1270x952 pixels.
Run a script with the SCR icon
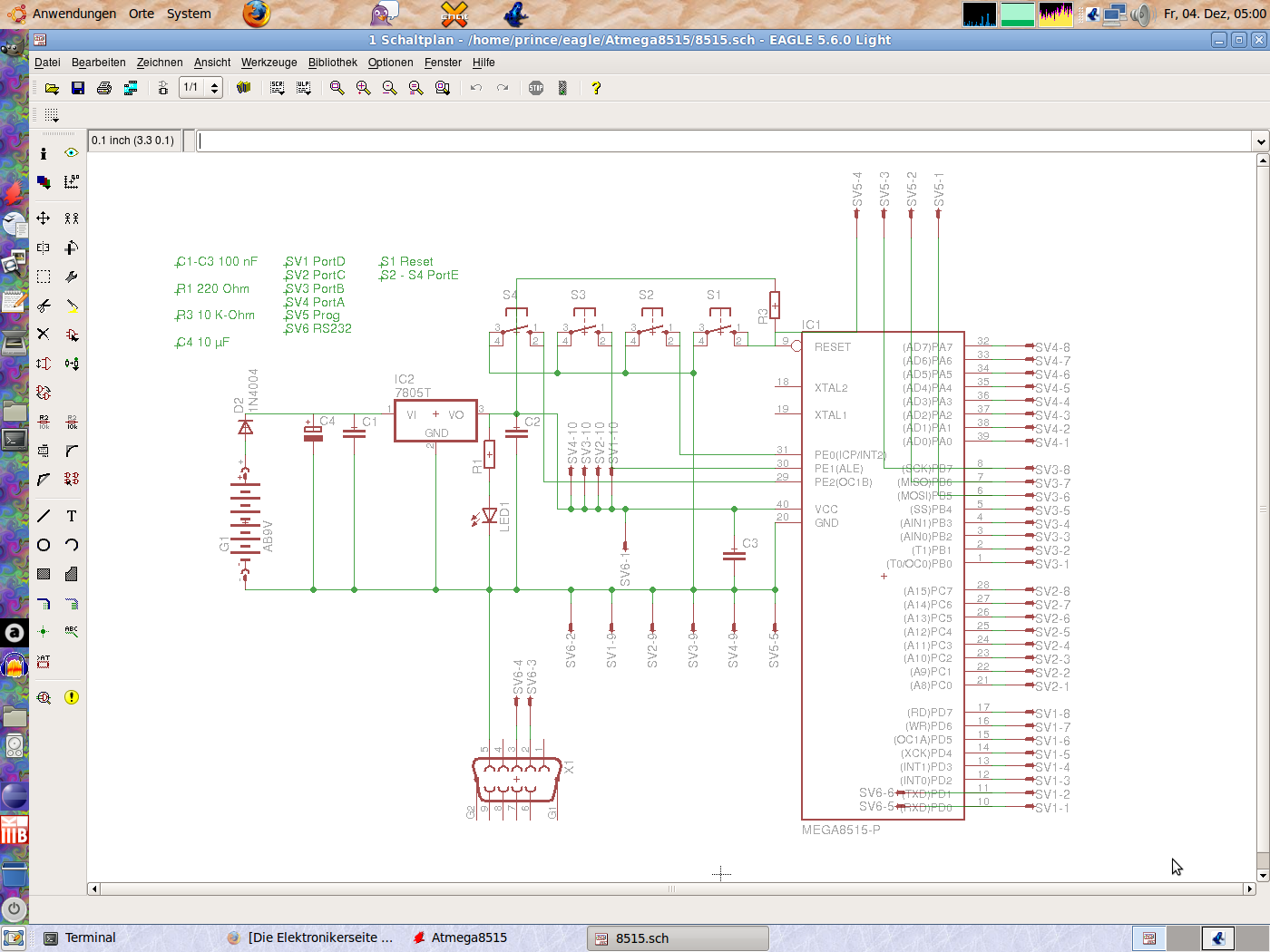[x=278, y=88]
